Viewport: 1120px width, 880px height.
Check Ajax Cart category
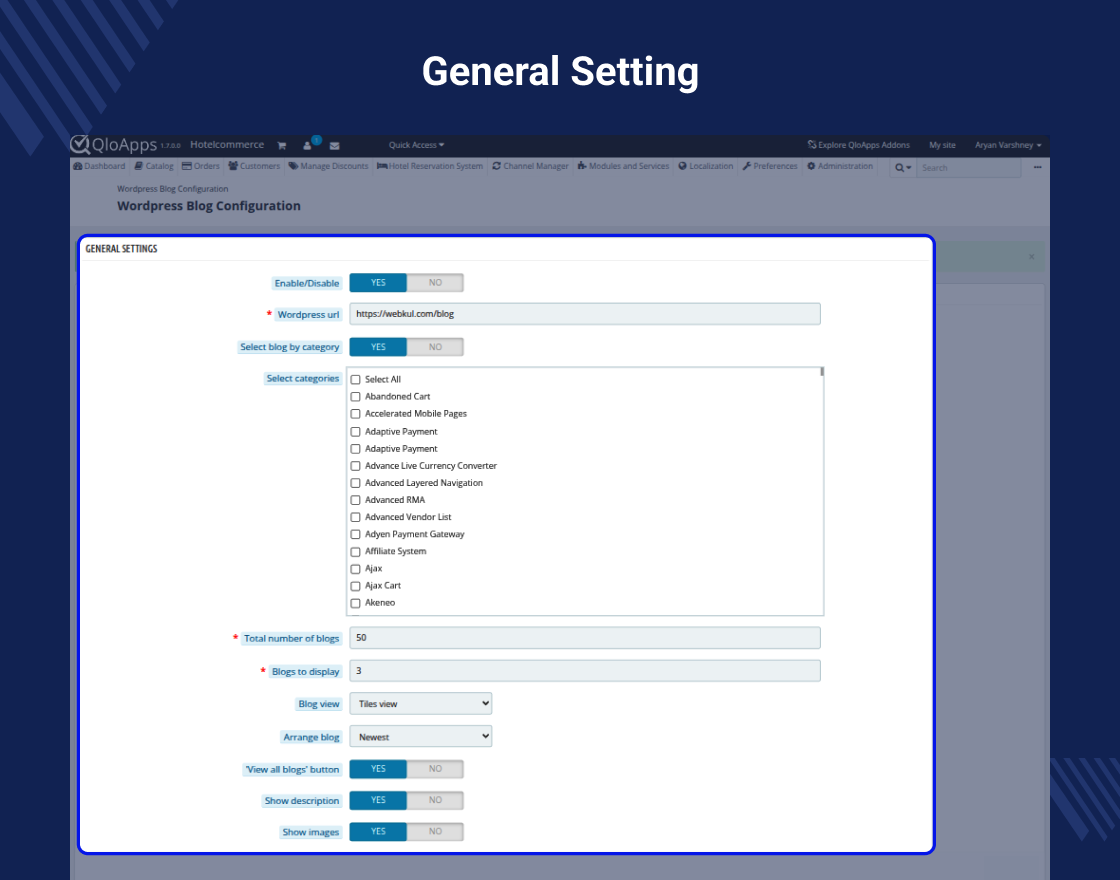(x=355, y=586)
